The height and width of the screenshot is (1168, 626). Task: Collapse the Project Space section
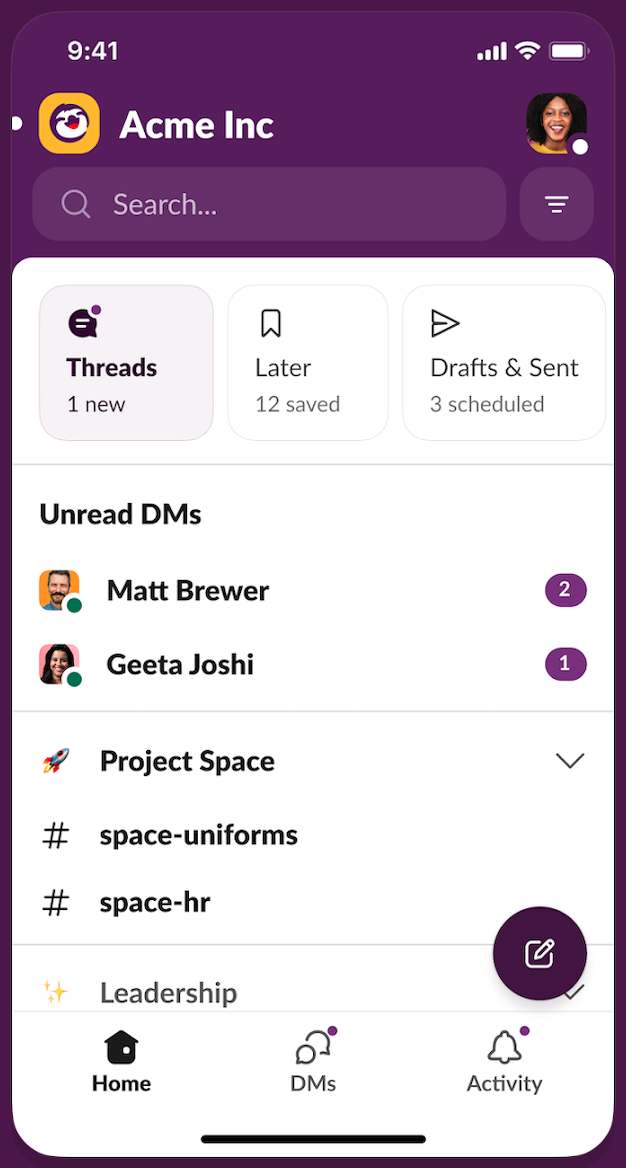tap(570, 760)
